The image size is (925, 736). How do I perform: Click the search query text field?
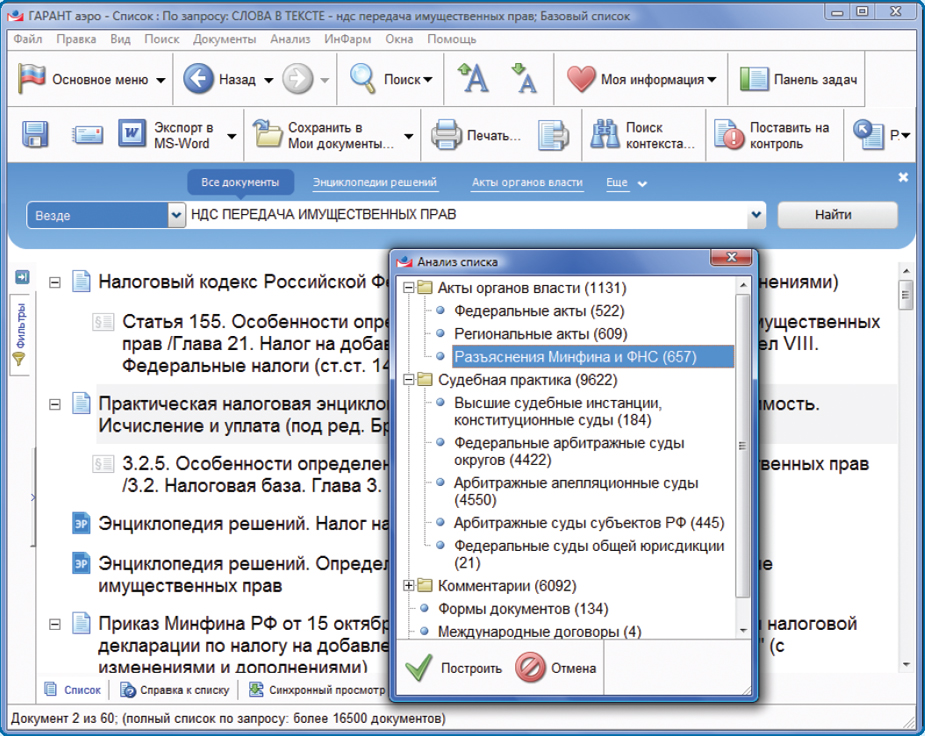click(465, 215)
